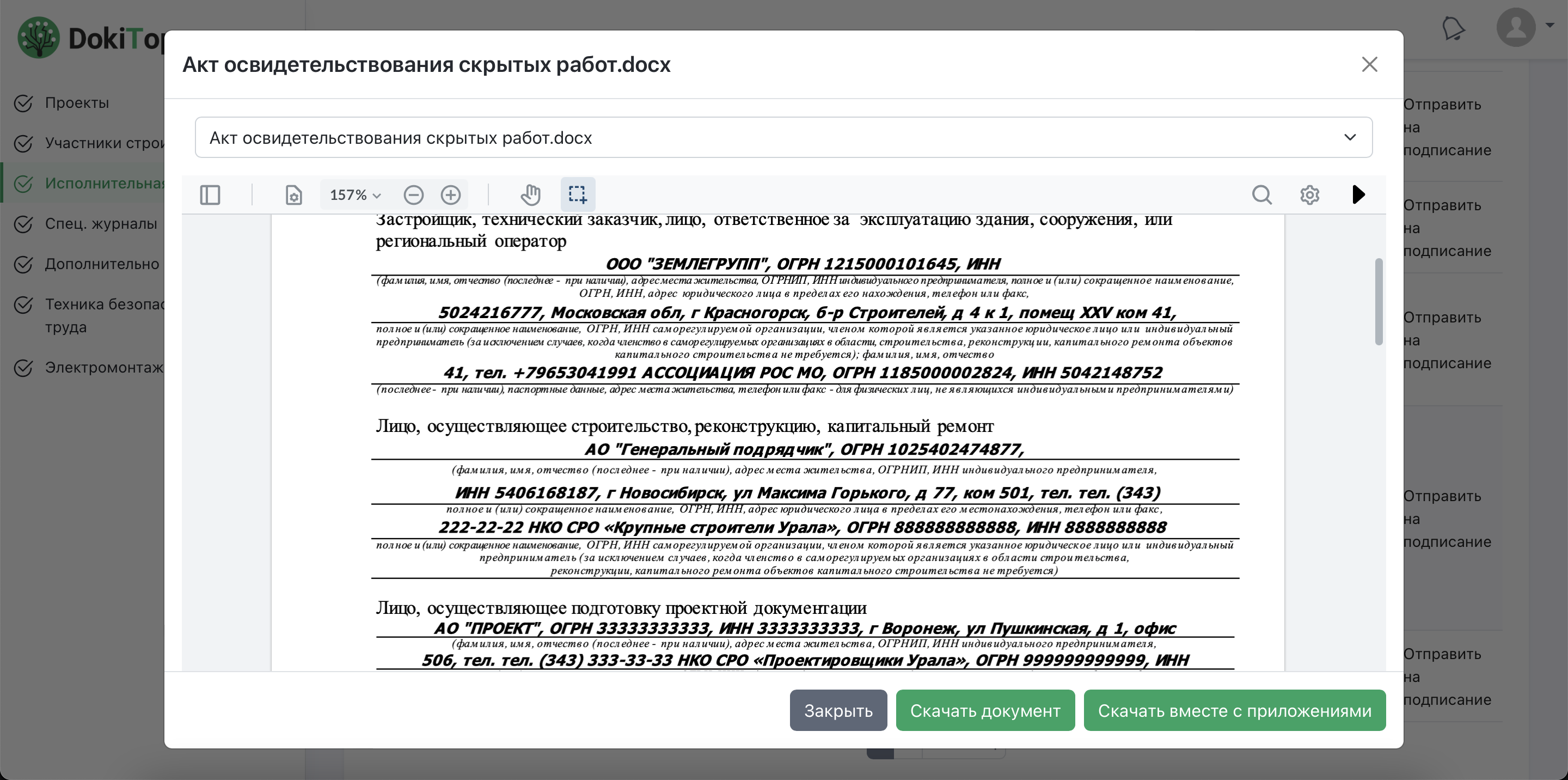The height and width of the screenshot is (780, 1568).
Task: Click the black play arrow icon
Action: [1358, 195]
